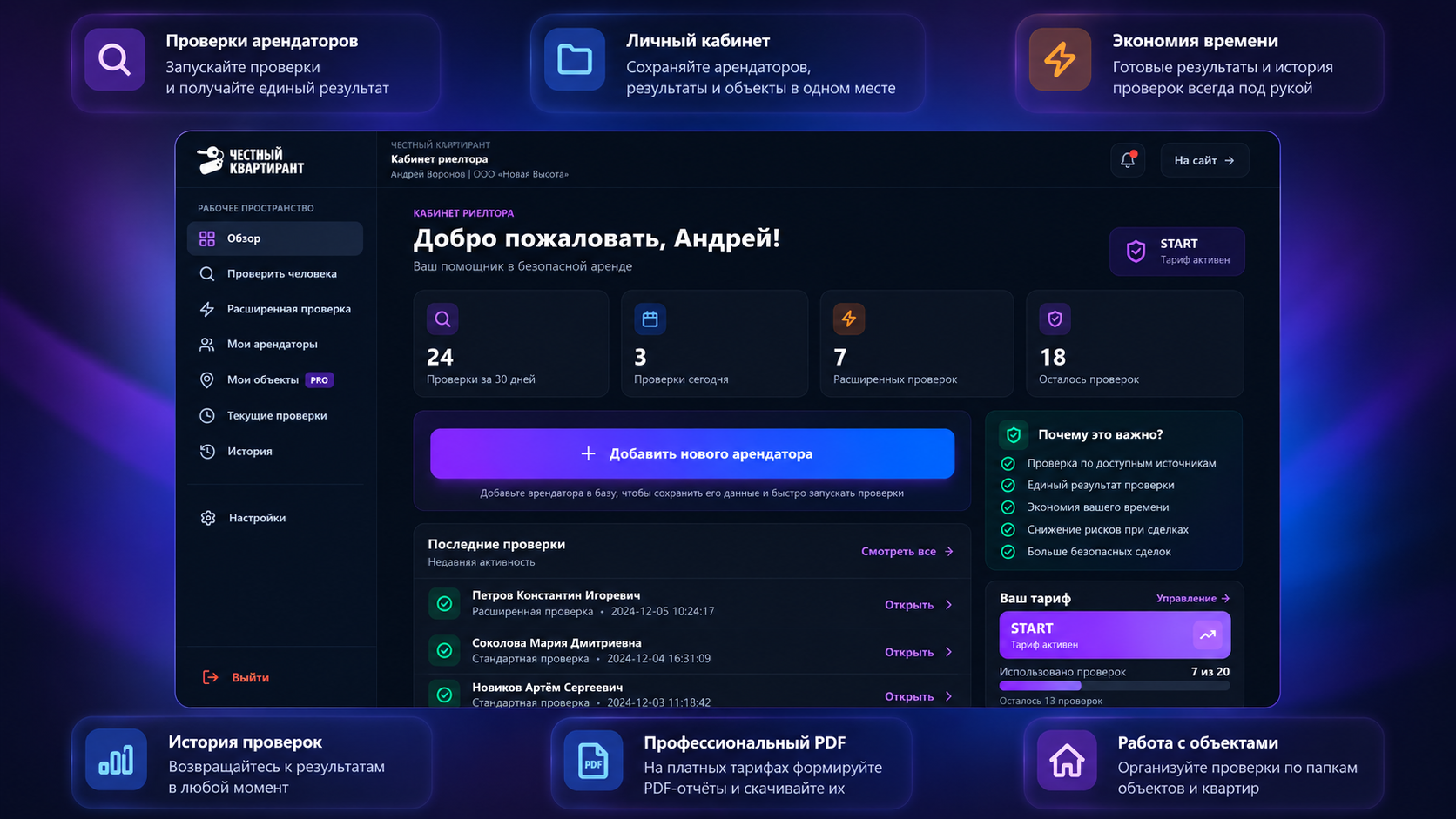
Task: Open Соколова Мария Дмитриевна check via Открыть
Action: 919,652
